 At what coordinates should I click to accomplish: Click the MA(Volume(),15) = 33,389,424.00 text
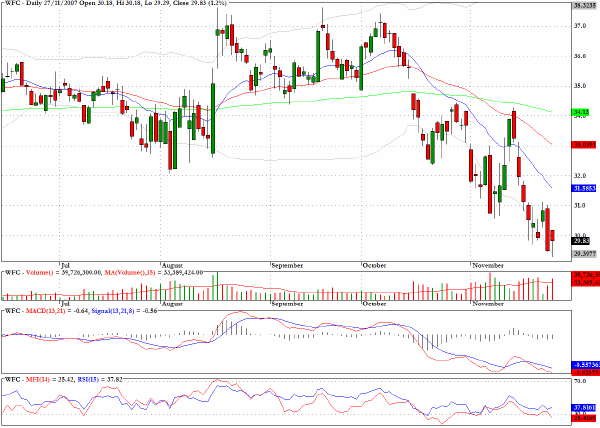[x=154, y=272]
